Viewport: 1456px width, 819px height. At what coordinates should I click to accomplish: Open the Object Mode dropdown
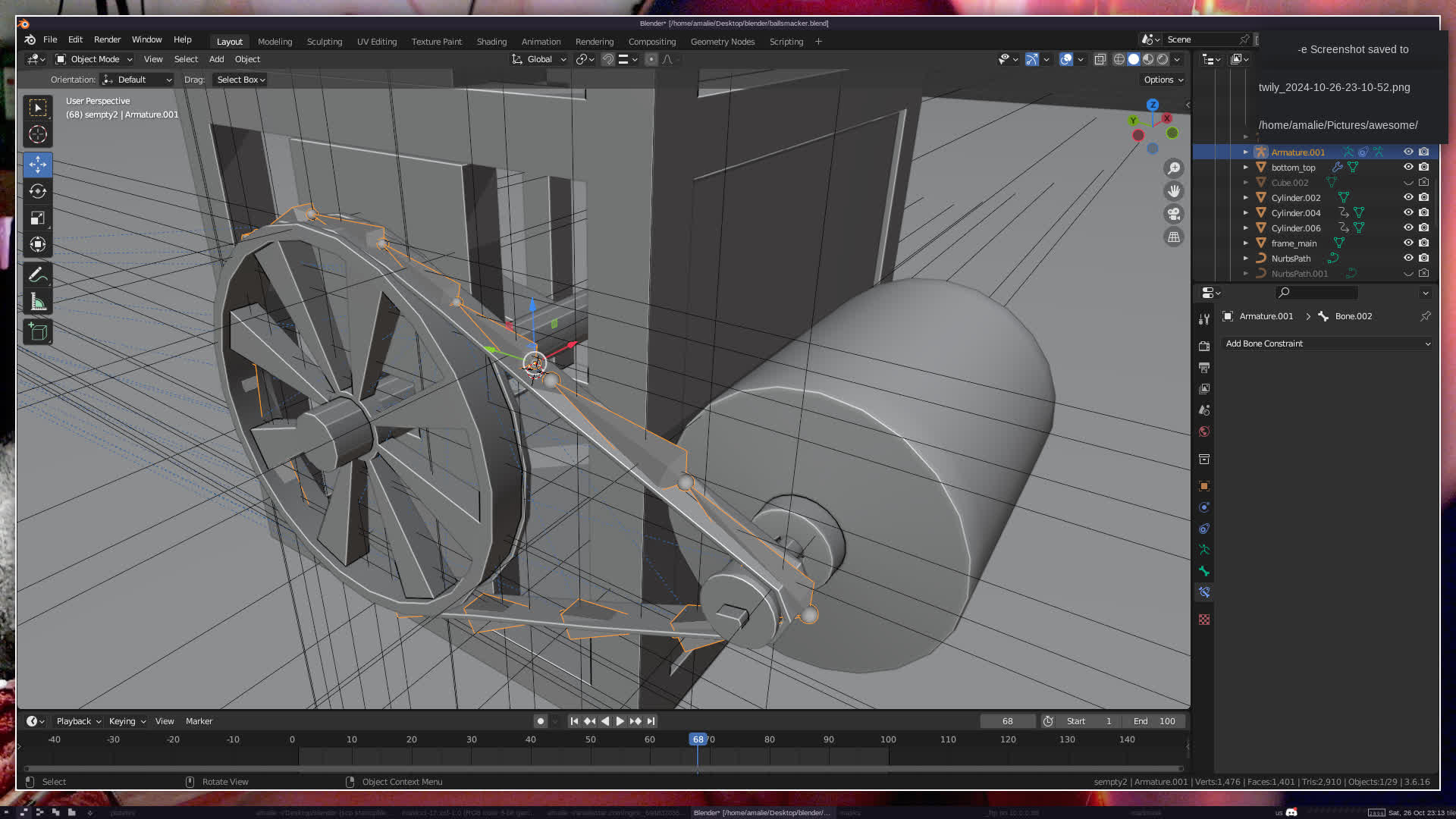tap(95, 59)
